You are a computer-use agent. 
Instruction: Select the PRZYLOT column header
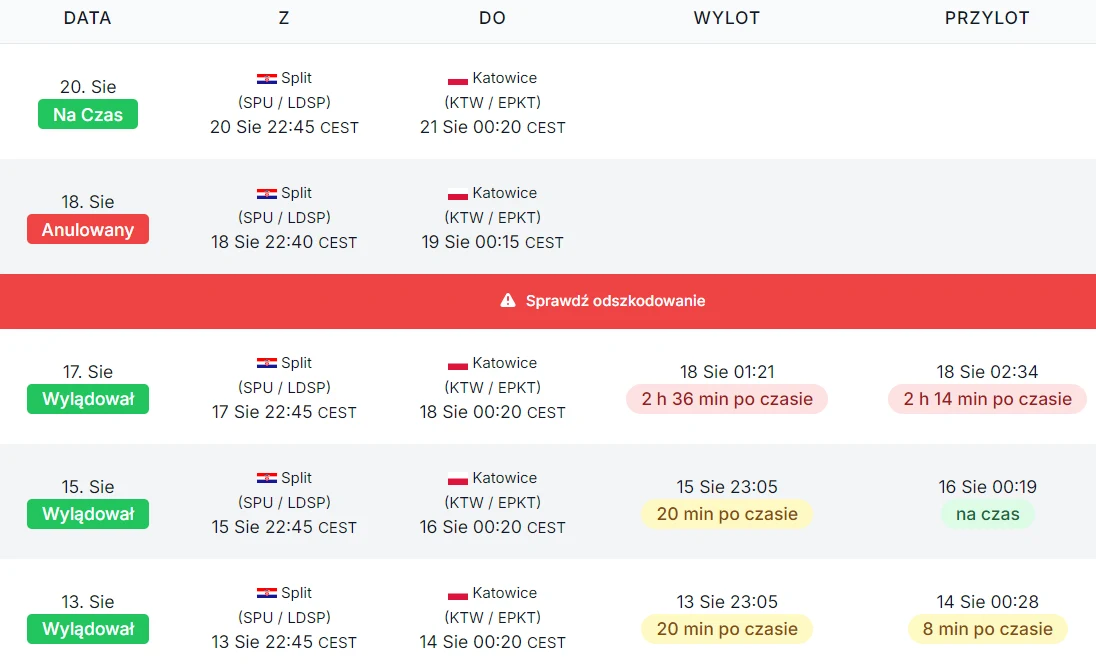[x=987, y=18]
